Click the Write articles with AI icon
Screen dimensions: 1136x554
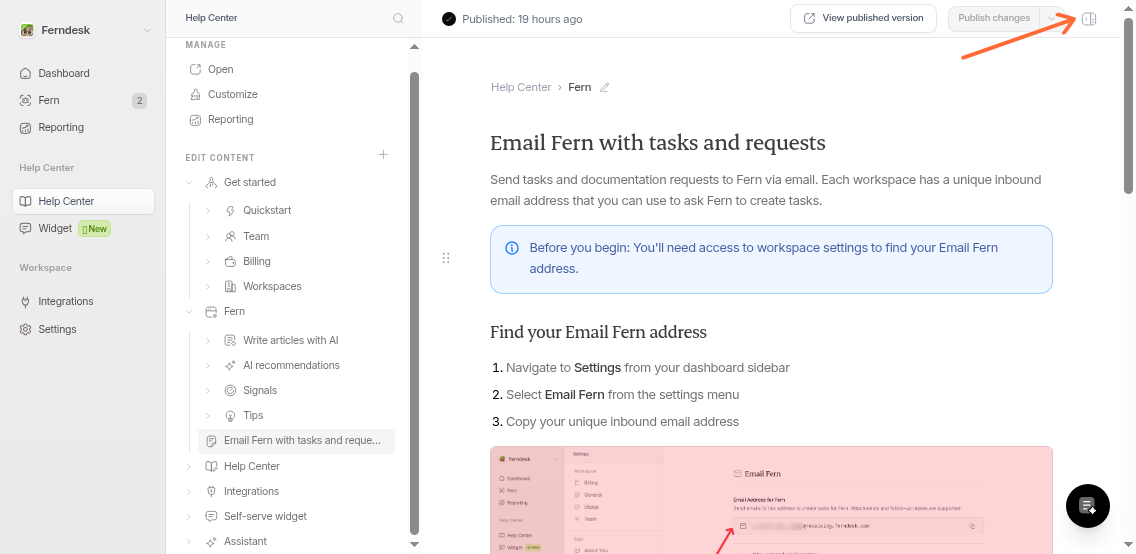(230, 340)
